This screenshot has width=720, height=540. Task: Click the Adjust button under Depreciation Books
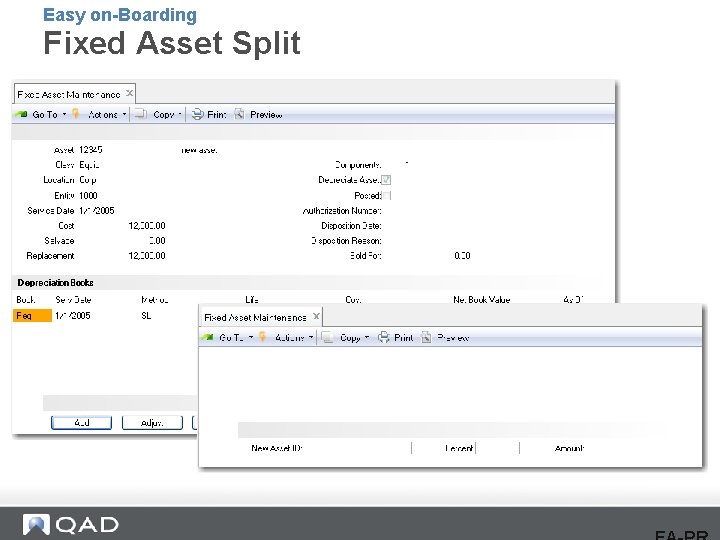click(x=152, y=423)
